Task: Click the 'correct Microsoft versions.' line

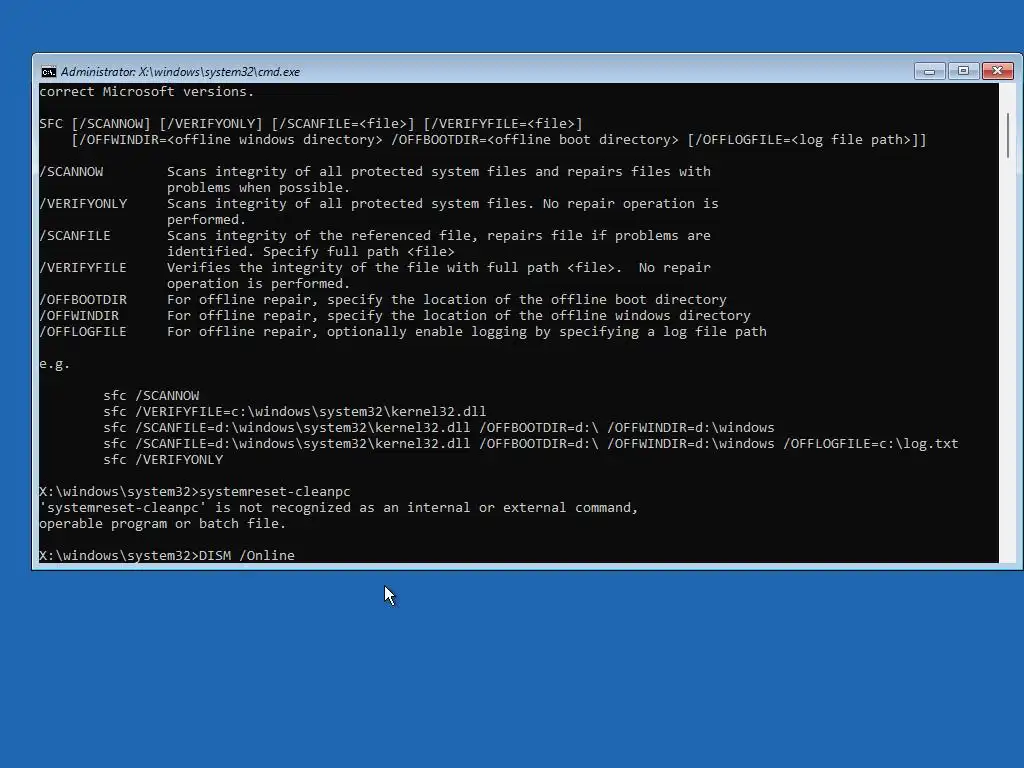Action: tap(146, 91)
